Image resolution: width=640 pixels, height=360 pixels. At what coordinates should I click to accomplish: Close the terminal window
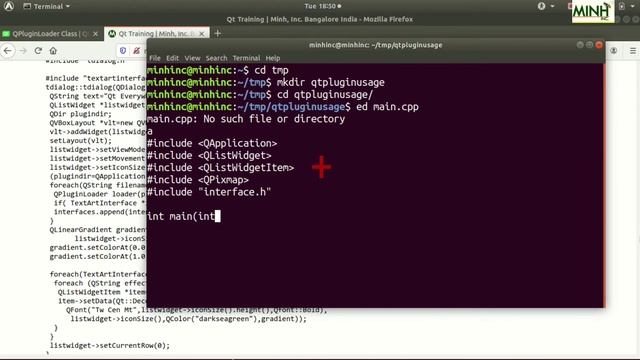[x=599, y=45]
